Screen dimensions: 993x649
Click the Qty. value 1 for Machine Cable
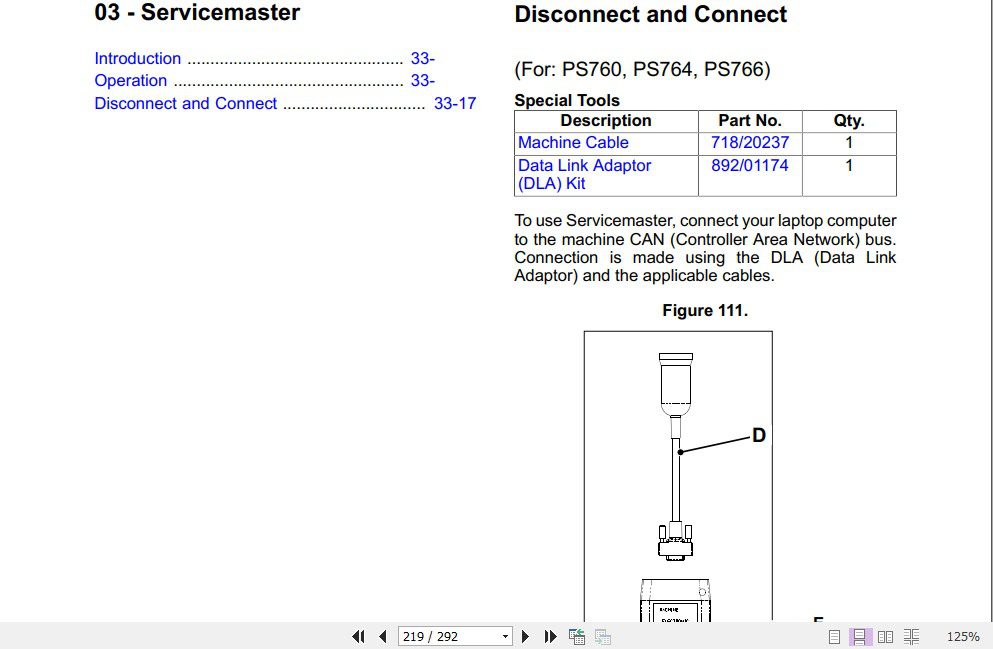(x=849, y=142)
